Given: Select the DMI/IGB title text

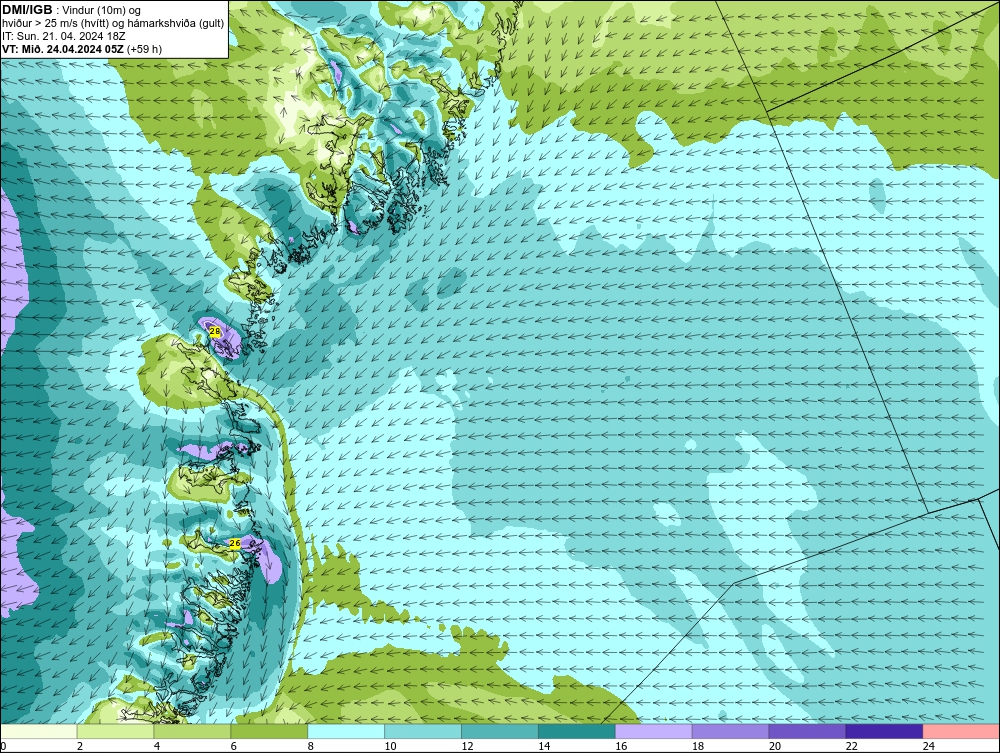Looking at the screenshot, I should (27, 10).
